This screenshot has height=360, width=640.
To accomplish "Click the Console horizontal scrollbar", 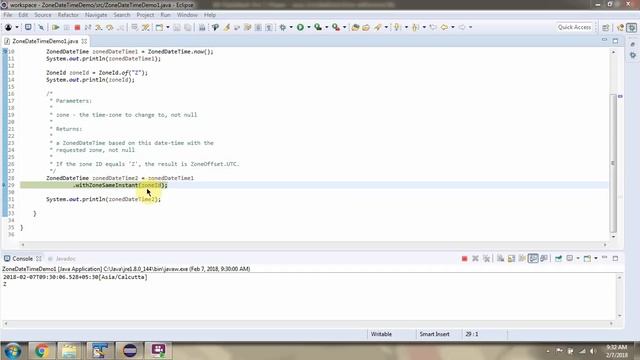I will pos(309,323).
